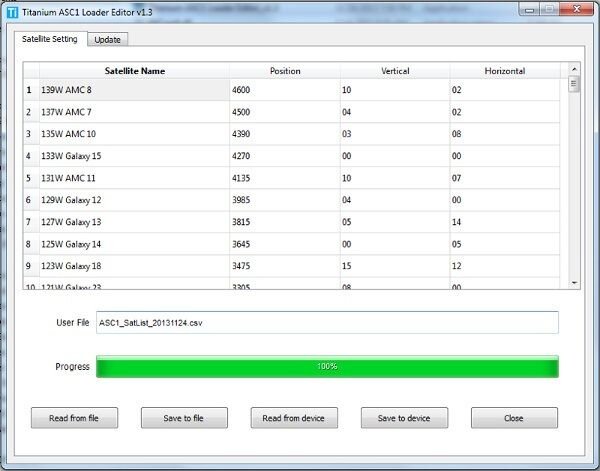The width and height of the screenshot is (600, 471).
Task: Click the Save to file button
Action: 184,418
